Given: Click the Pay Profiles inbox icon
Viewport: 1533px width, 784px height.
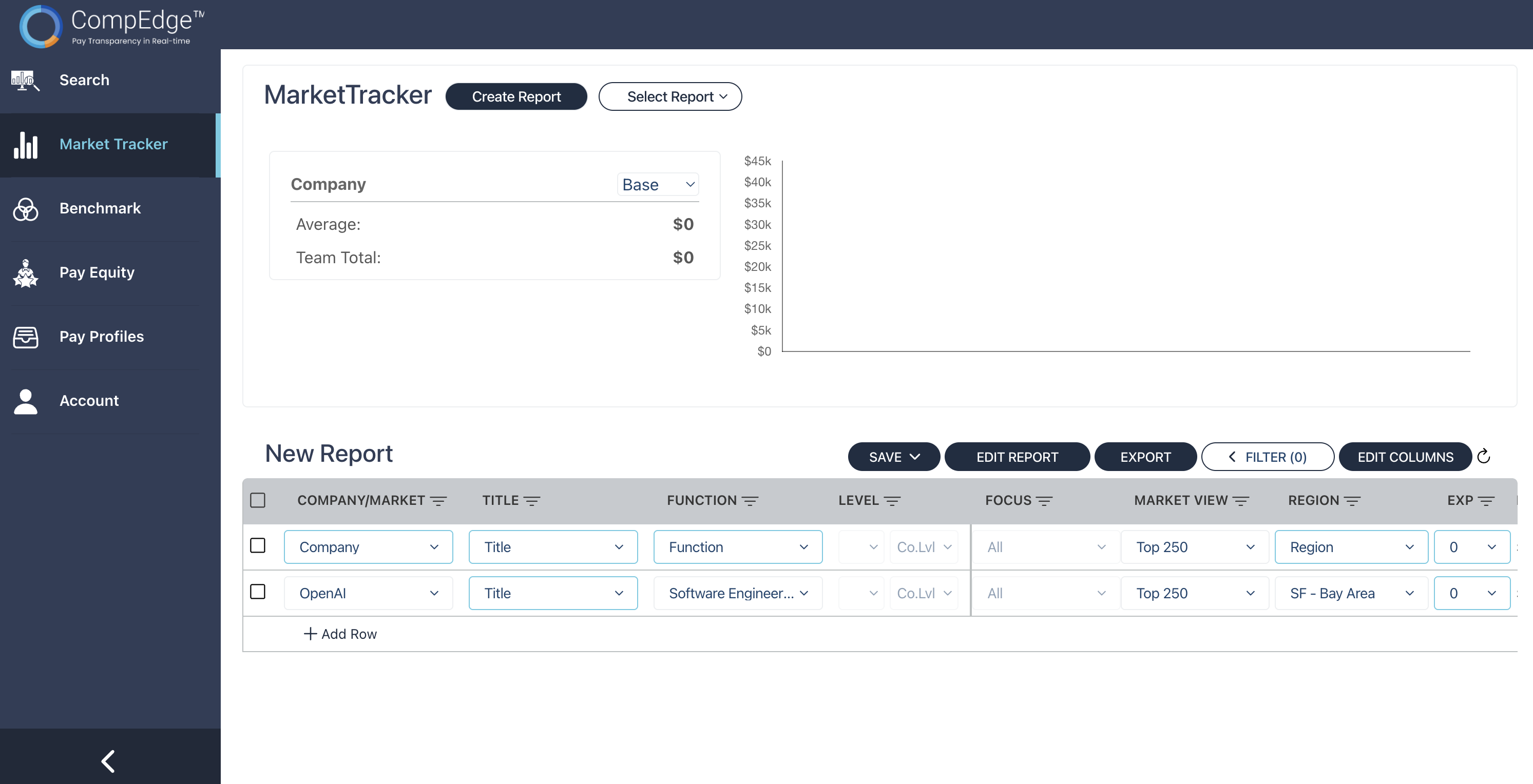Looking at the screenshot, I should coord(25,337).
